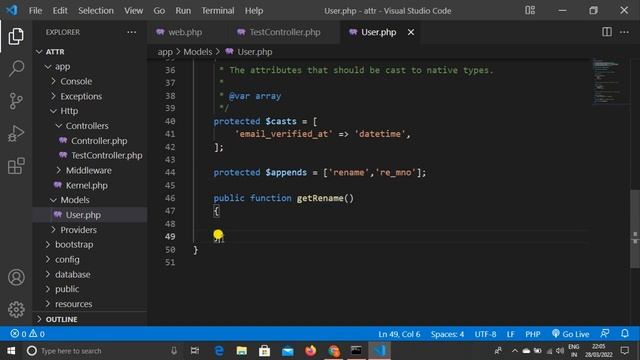Open the File menu
The image size is (640, 360).
(35, 11)
